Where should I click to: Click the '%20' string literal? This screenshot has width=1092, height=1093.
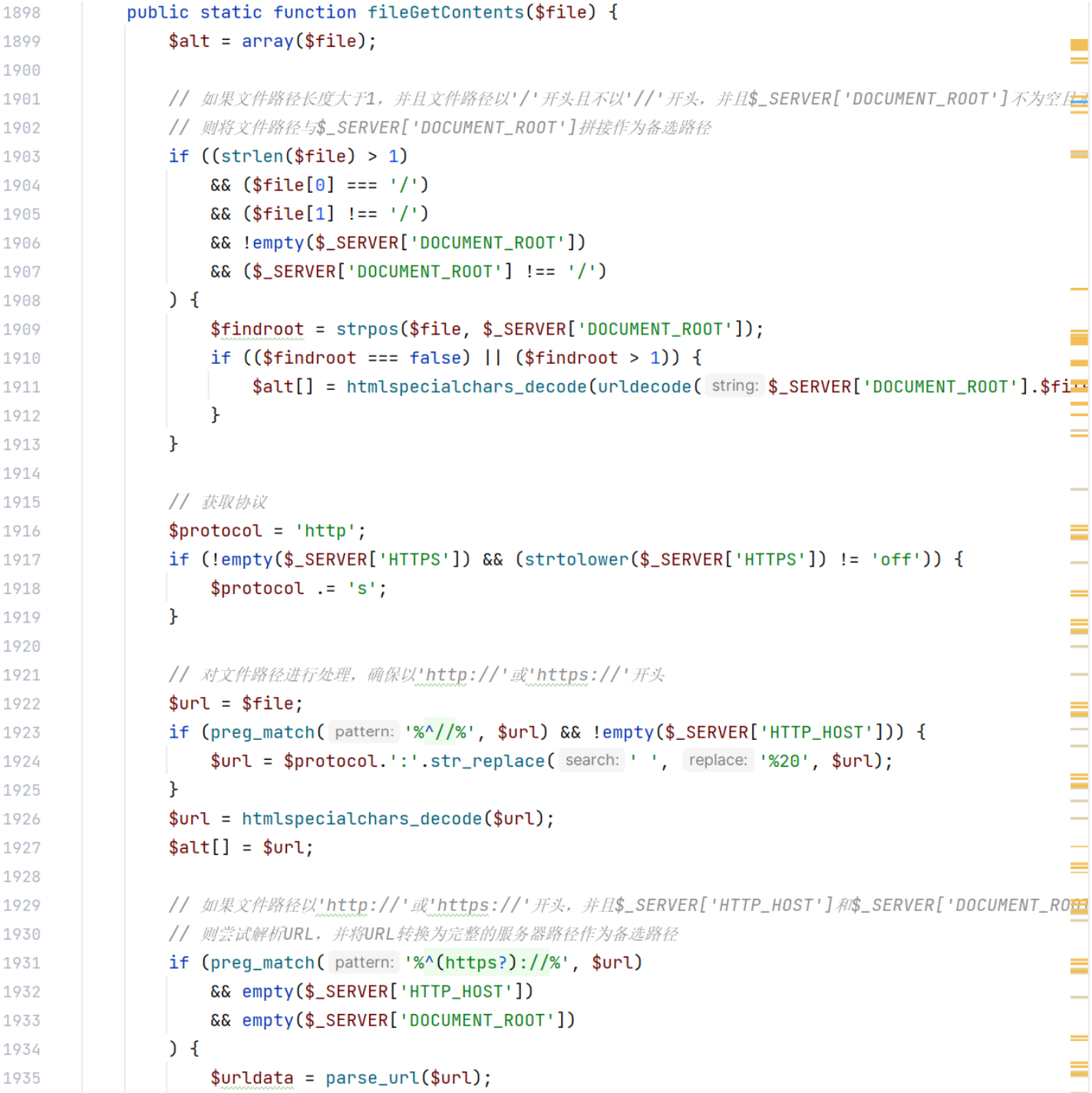(784, 761)
